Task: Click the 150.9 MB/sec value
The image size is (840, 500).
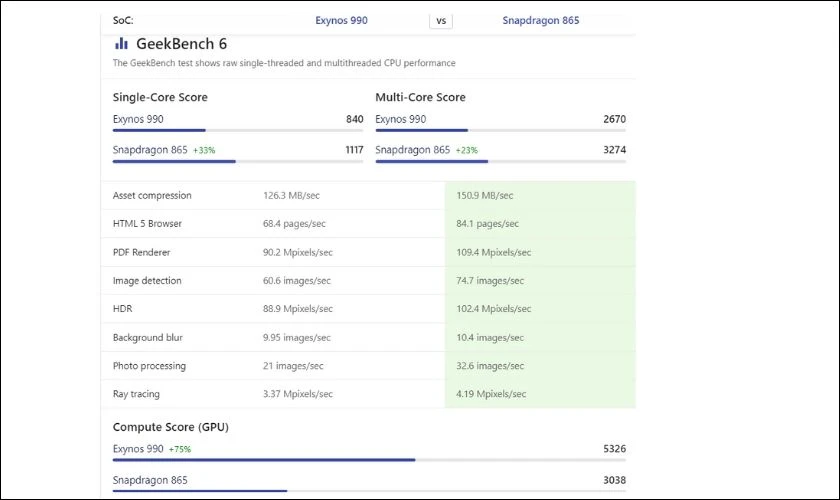Action: point(485,196)
